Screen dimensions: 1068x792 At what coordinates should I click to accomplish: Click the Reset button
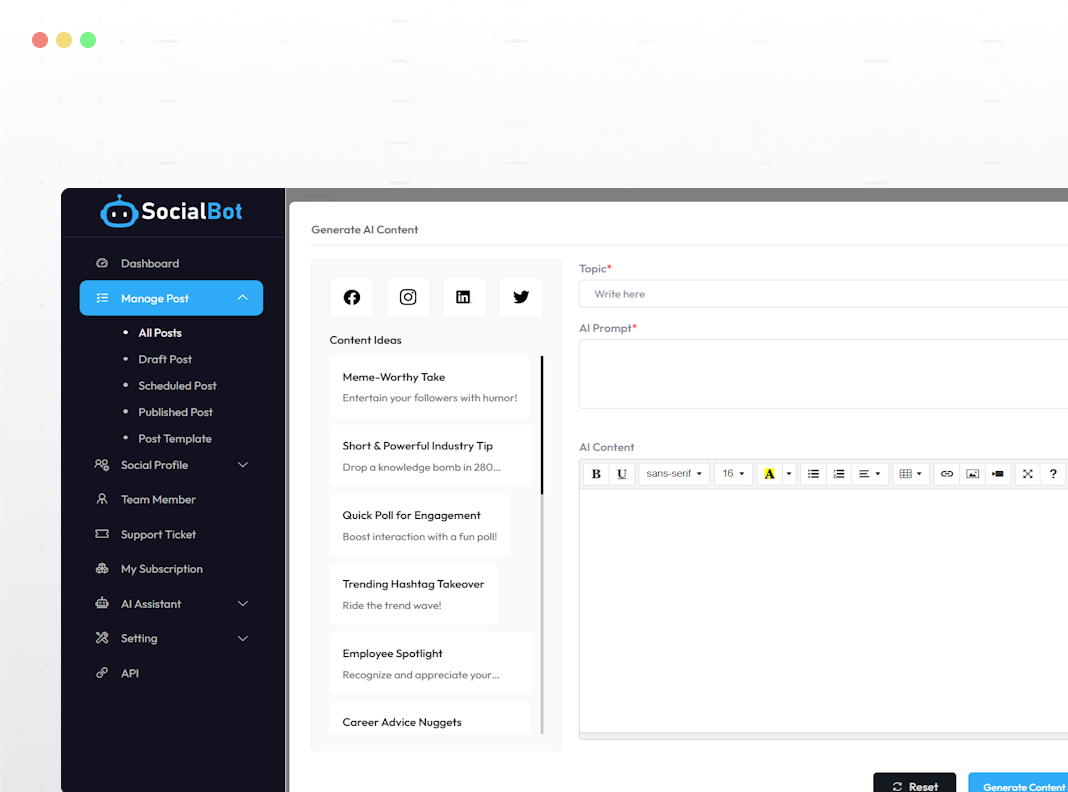pos(914,786)
